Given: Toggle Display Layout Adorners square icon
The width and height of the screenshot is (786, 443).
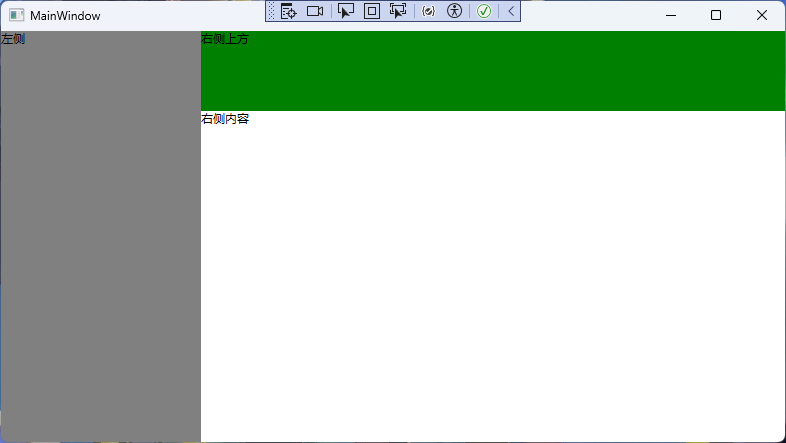Looking at the screenshot, I should click(372, 11).
